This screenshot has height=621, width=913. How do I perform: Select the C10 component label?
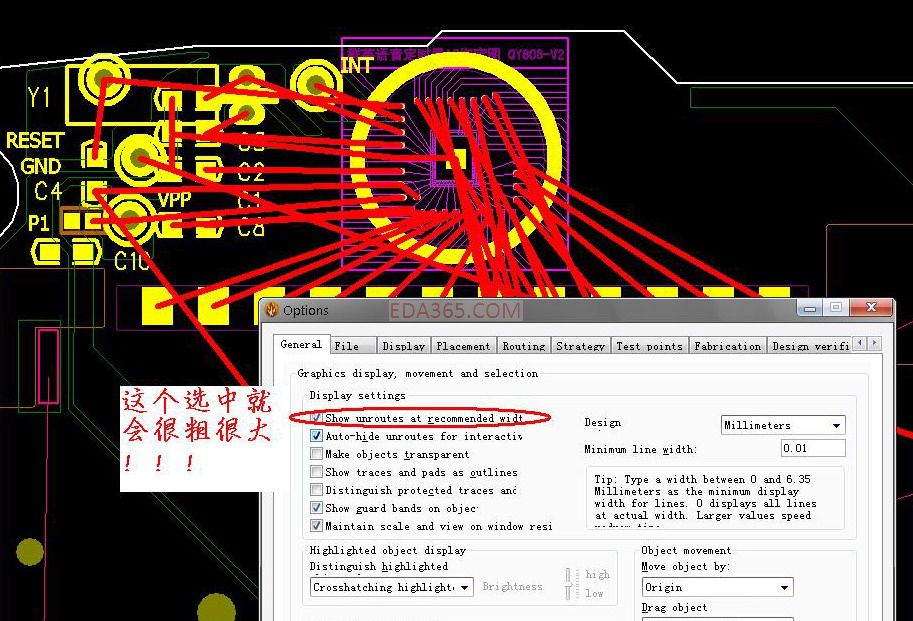coord(132,261)
